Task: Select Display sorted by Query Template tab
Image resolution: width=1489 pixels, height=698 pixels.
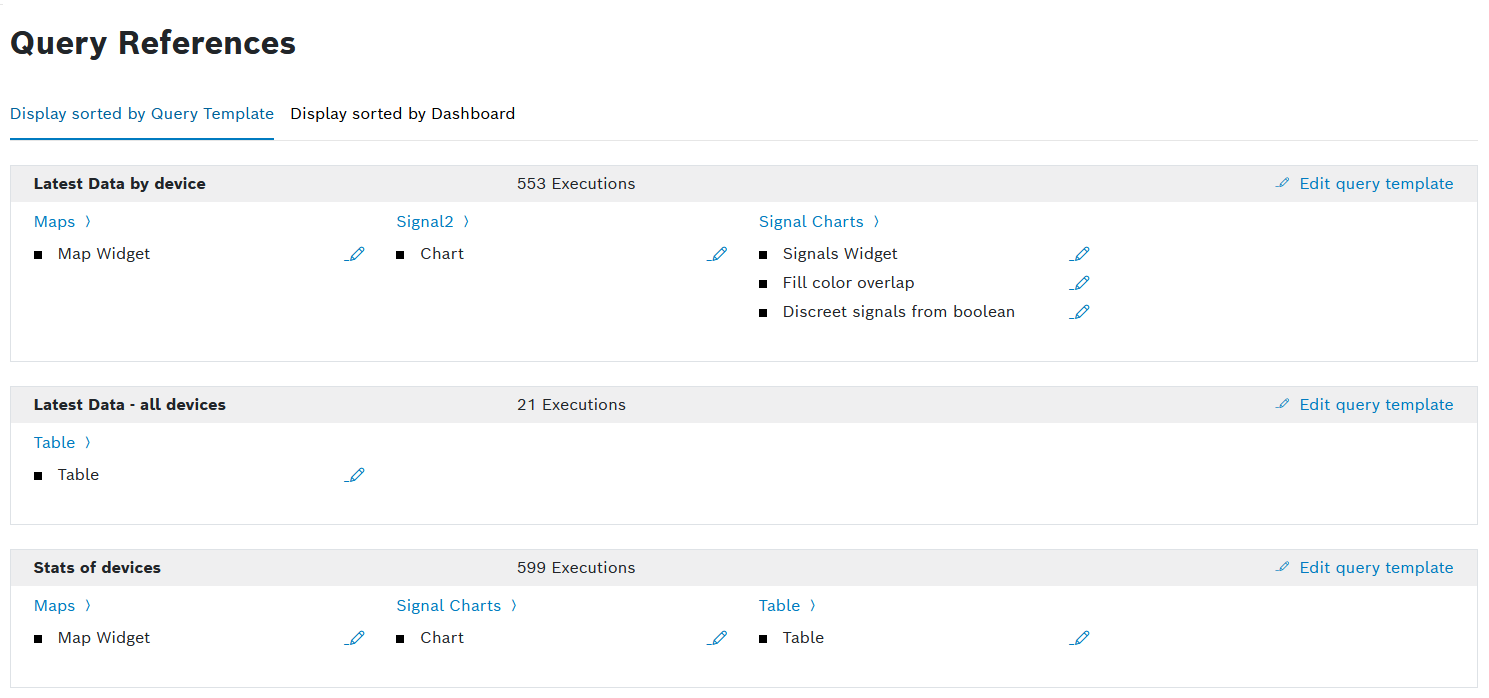Action: (142, 114)
